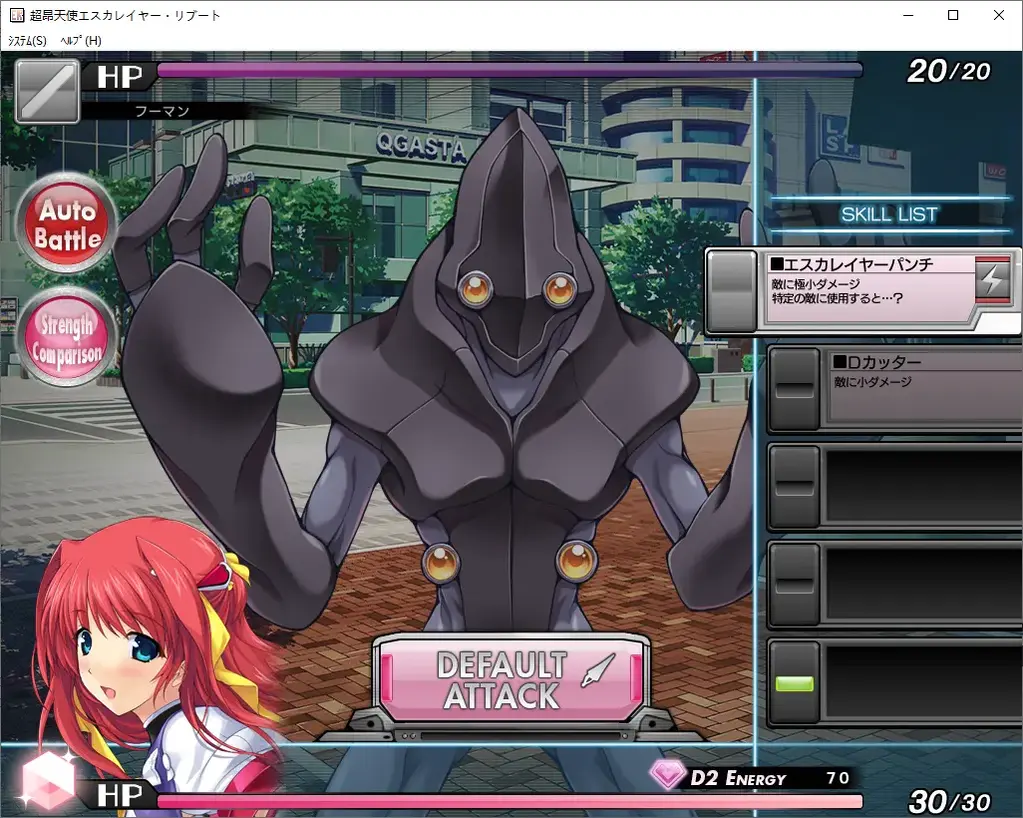Close the game window
Image resolution: width=1023 pixels, height=818 pixels.
click(x=999, y=15)
